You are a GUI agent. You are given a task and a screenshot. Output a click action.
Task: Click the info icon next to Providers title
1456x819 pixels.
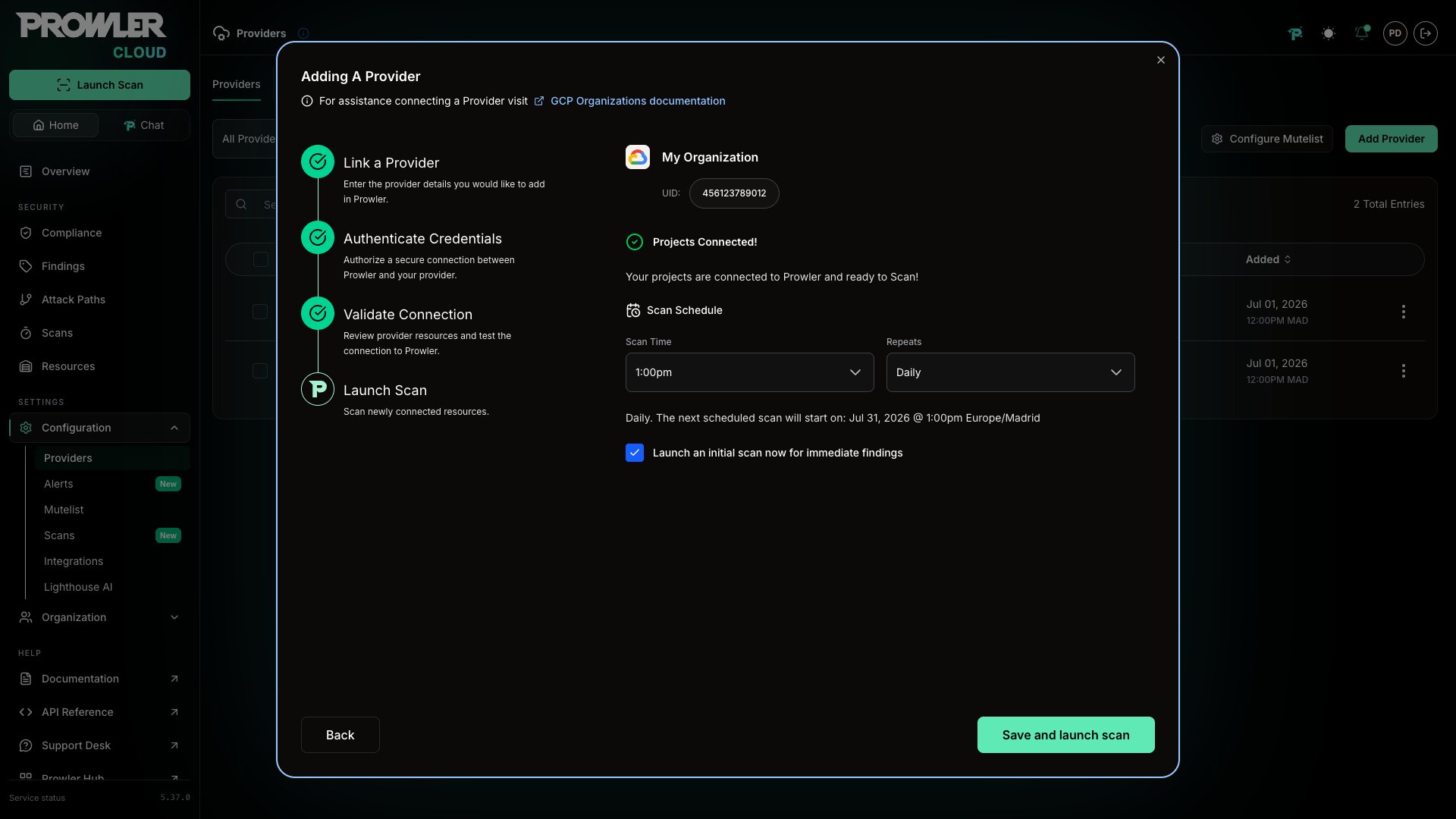(303, 33)
